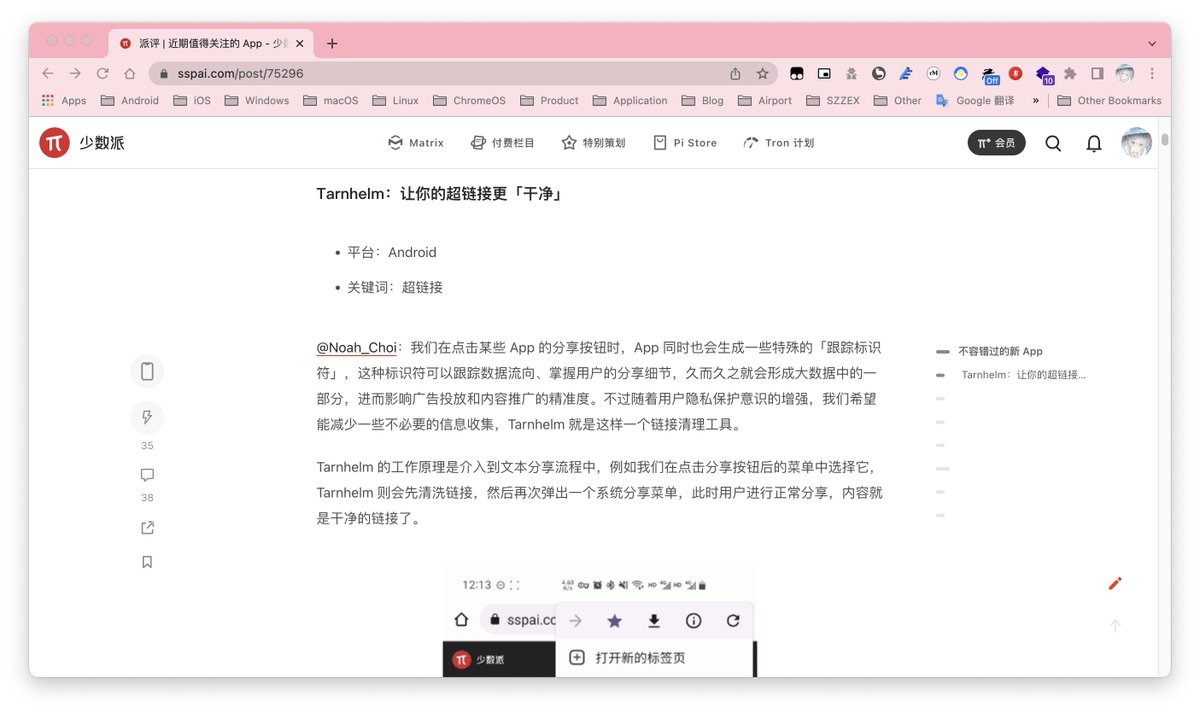
Task: Open comments via the speech bubble icon
Action: (x=147, y=475)
